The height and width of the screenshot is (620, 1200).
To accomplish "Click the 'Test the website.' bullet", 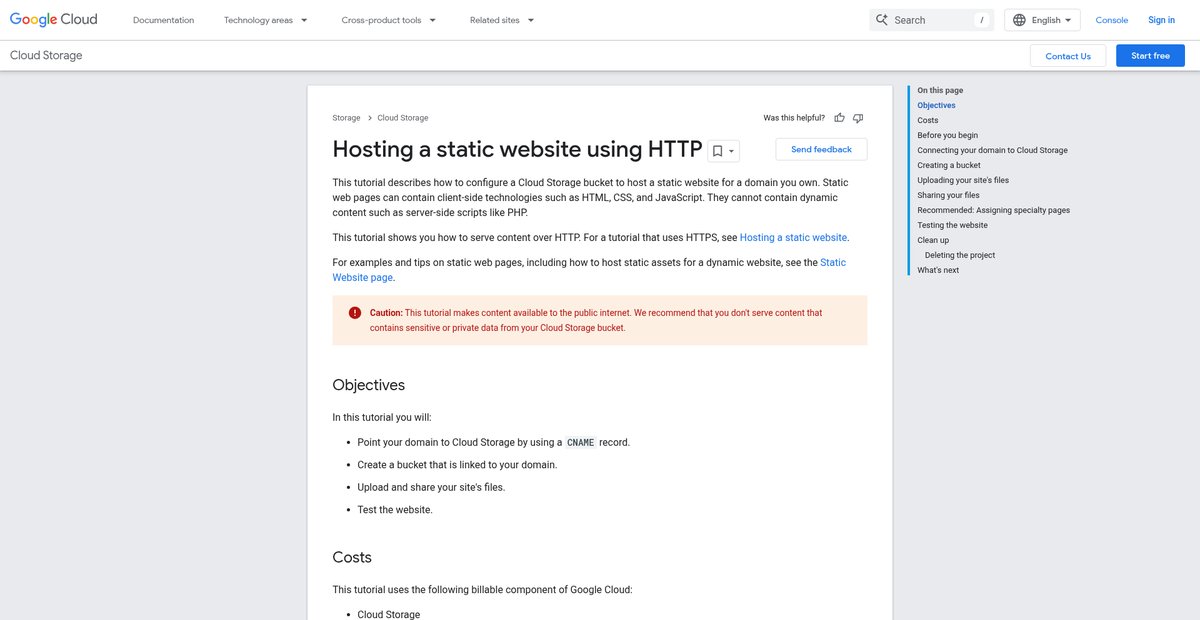I will pos(395,510).
